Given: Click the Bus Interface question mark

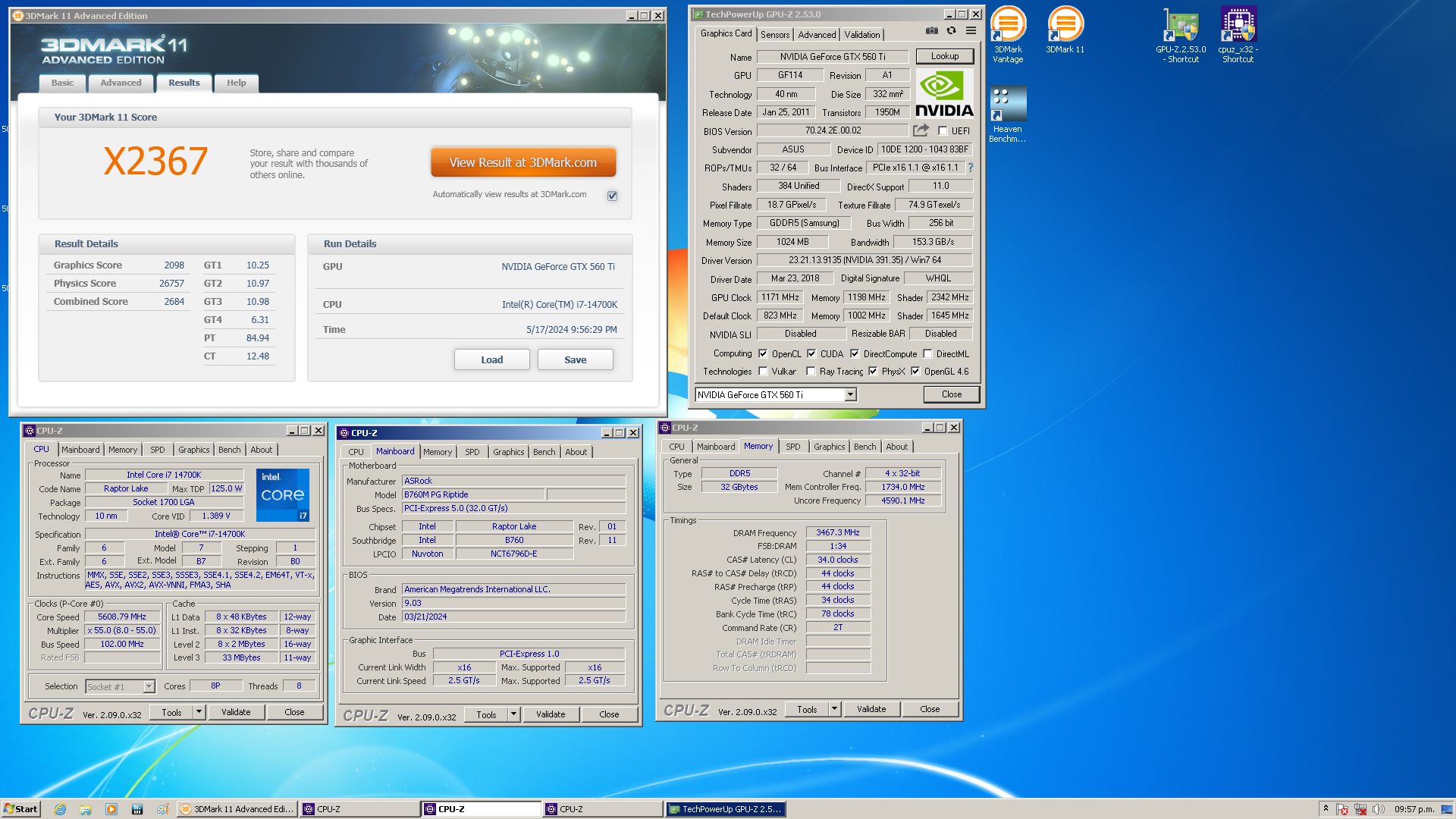Looking at the screenshot, I should [x=970, y=168].
